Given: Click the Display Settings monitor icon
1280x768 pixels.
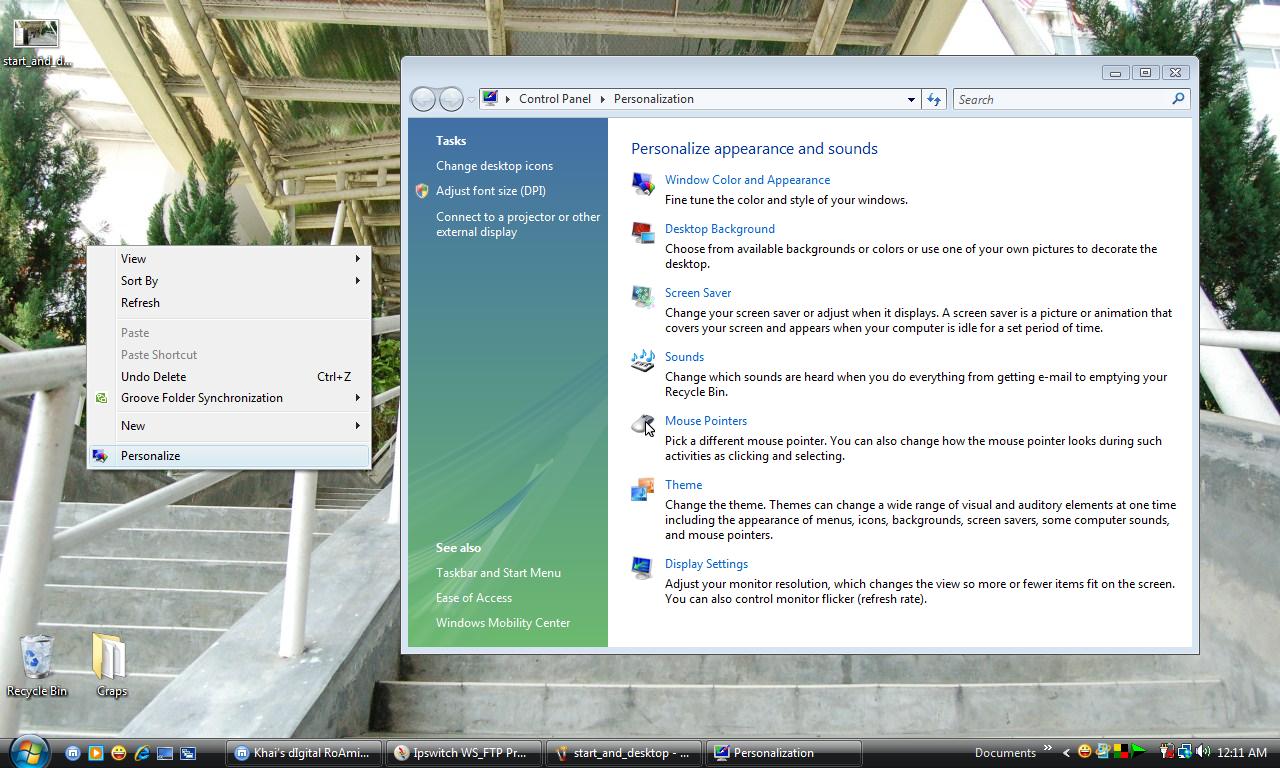Looking at the screenshot, I should pos(643,568).
